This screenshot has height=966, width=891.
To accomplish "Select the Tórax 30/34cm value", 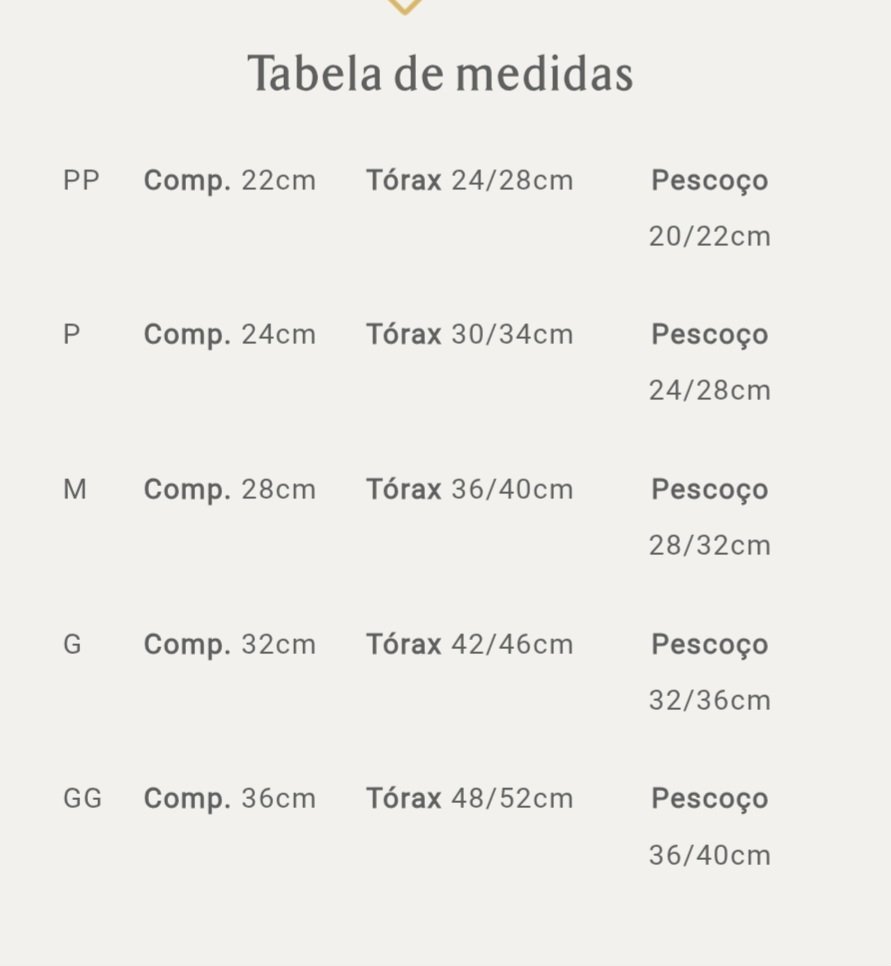I will coord(469,335).
